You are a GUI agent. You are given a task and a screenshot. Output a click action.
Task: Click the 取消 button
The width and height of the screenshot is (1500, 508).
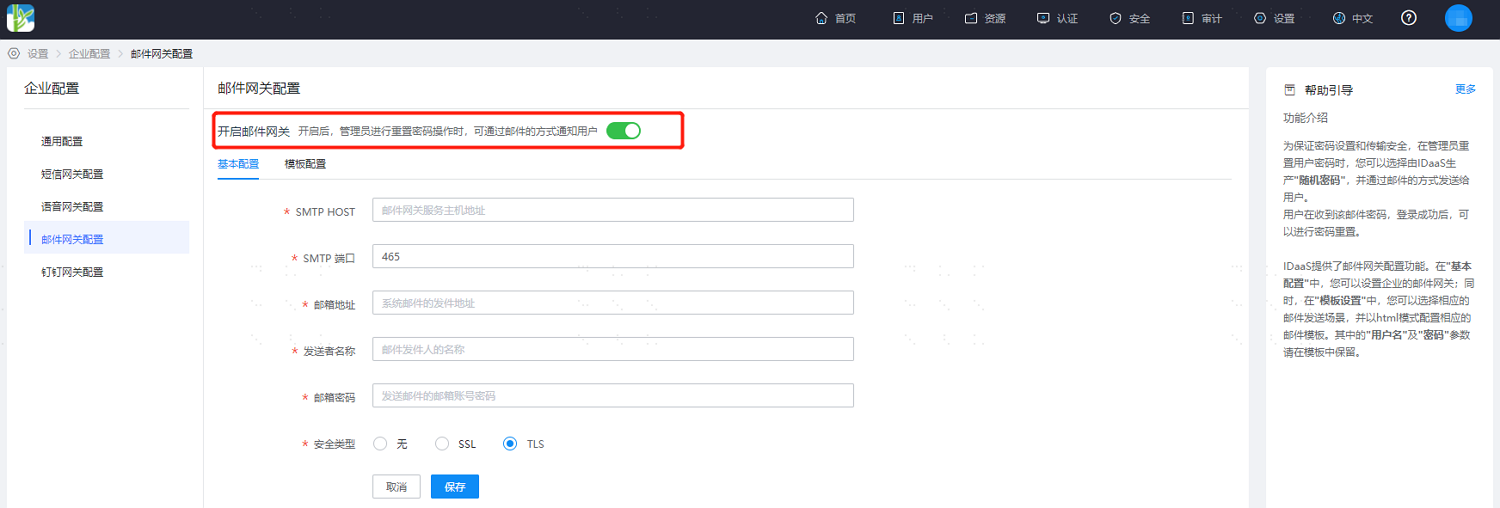point(396,487)
